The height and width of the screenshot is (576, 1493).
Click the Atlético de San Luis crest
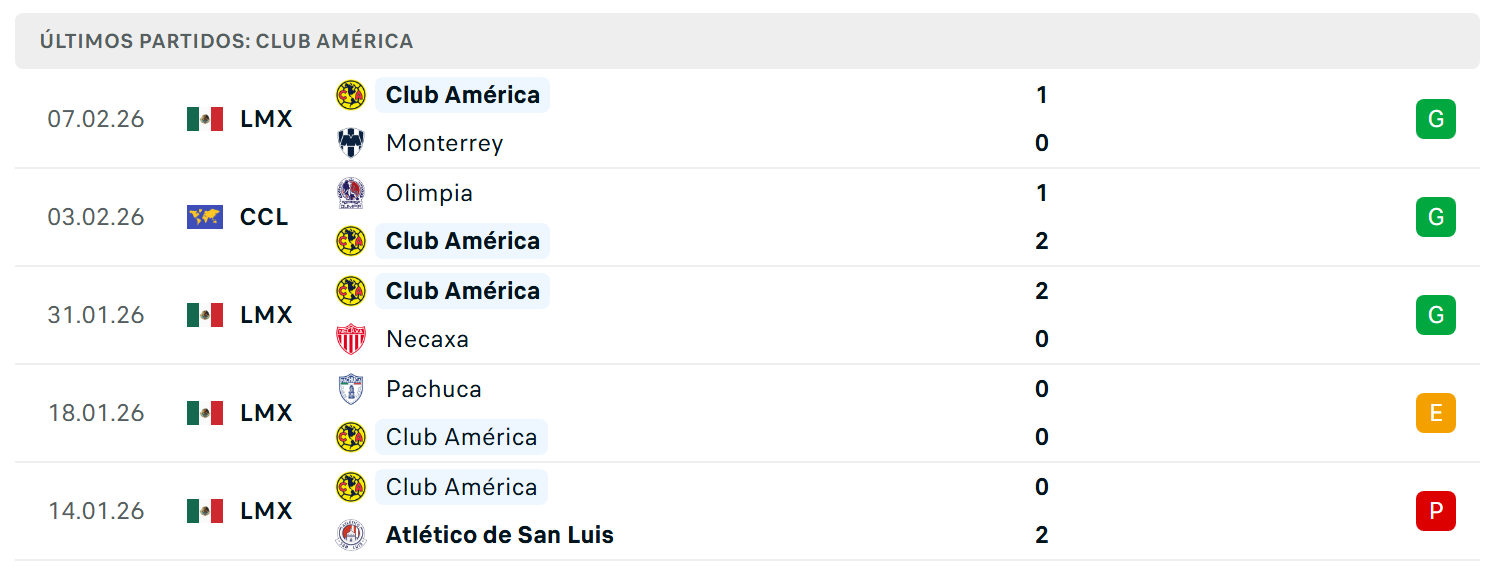click(351, 535)
